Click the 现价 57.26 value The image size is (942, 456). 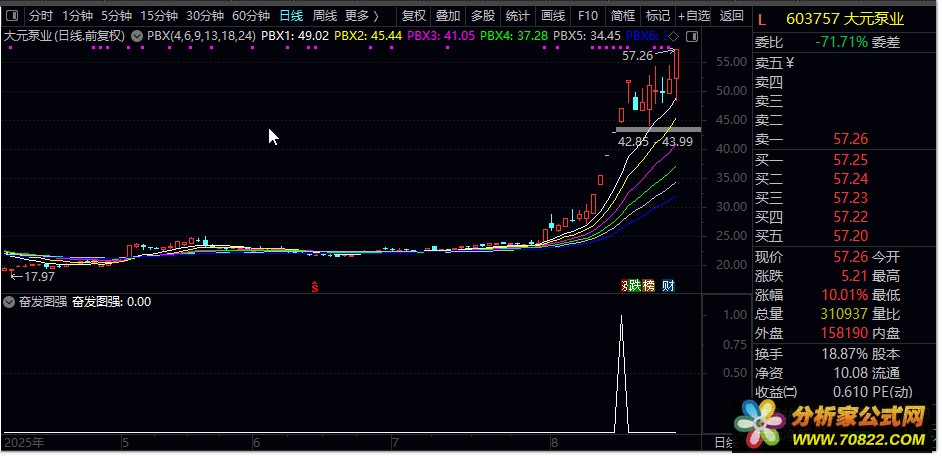tap(851, 257)
